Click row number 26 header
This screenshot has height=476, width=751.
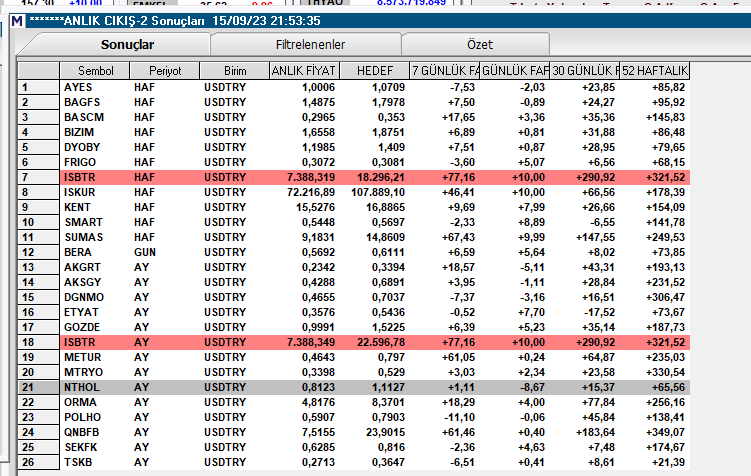(x=38, y=462)
